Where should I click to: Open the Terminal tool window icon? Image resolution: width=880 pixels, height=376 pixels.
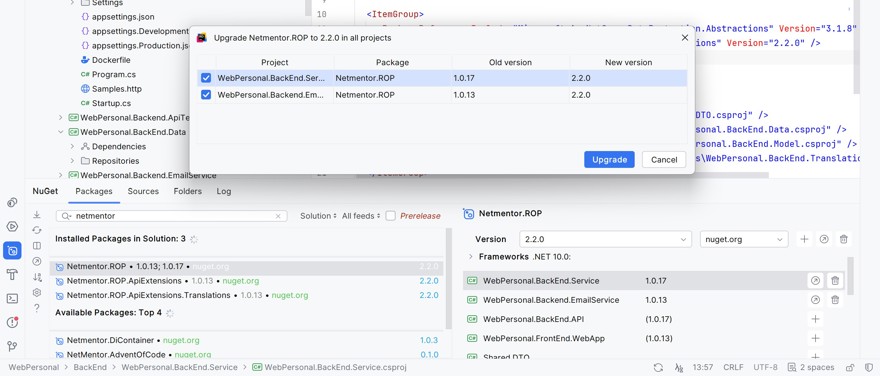coord(12,299)
